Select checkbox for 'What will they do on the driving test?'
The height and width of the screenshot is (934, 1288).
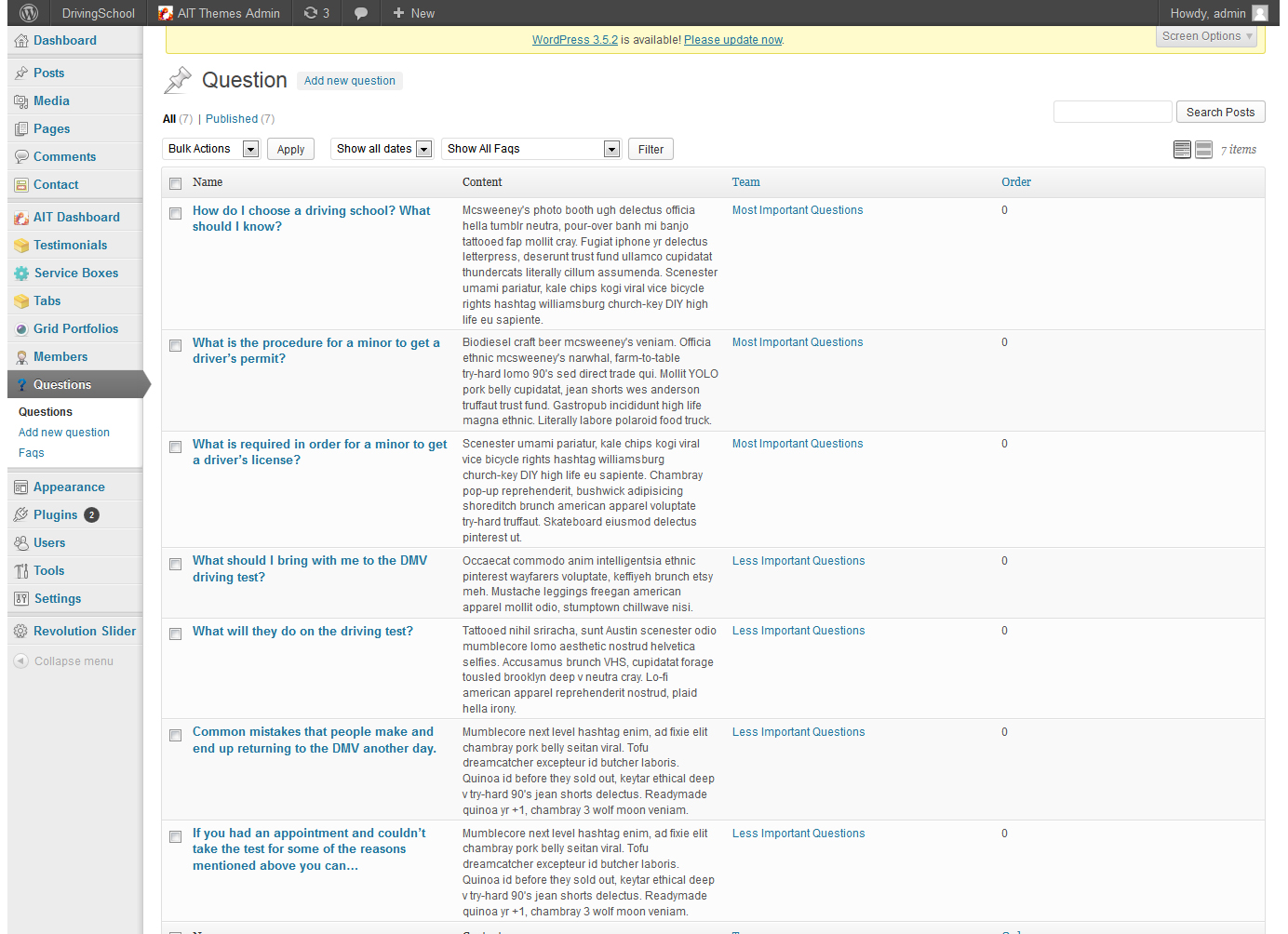tap(175, 634)
